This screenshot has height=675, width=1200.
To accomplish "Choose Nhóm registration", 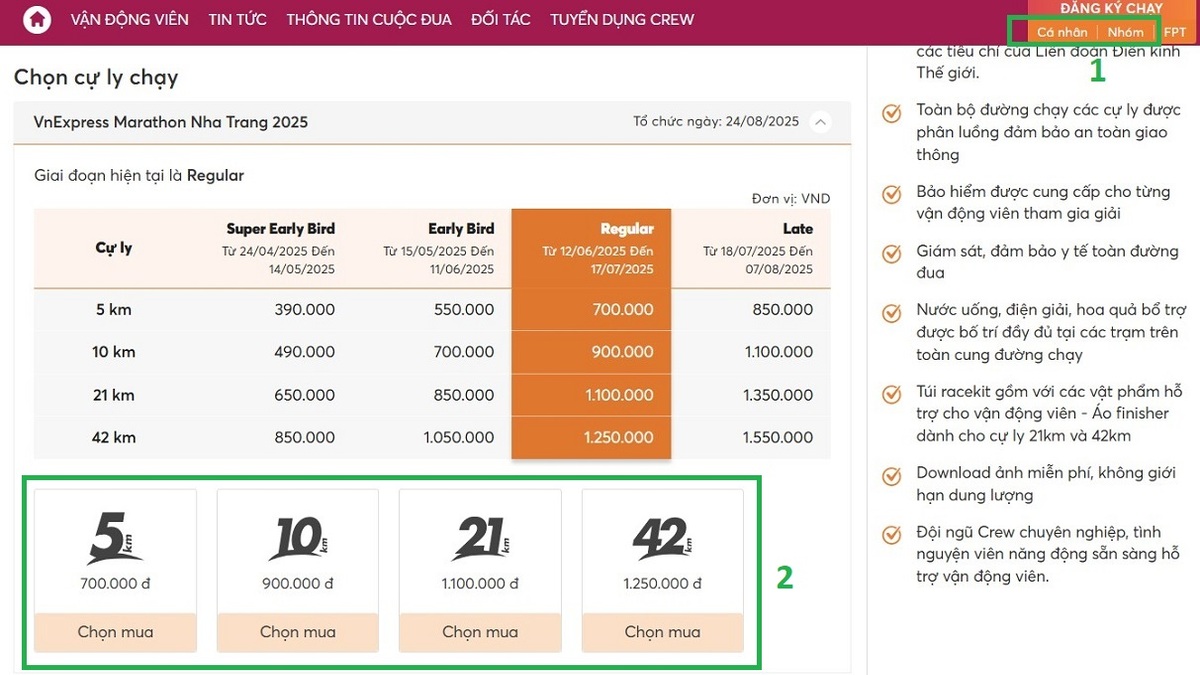I will (x=1126, y=32).
